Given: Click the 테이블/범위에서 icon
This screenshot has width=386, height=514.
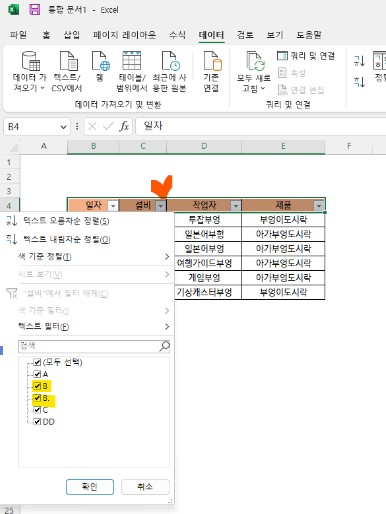Looking at the screenshot, I should point(131,61).
